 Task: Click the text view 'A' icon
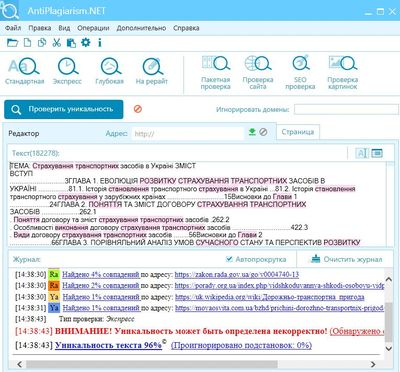[x=361, y=153]
